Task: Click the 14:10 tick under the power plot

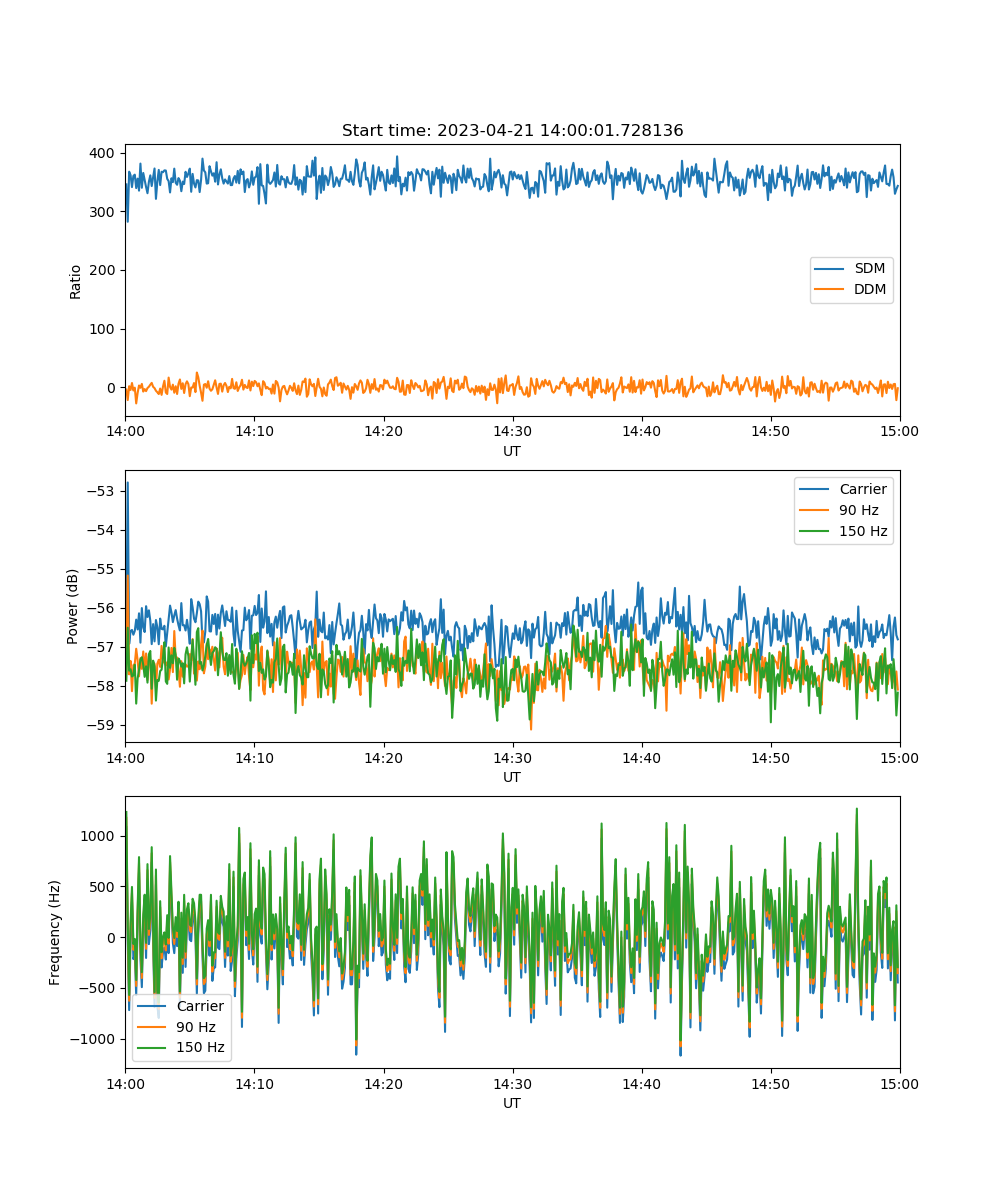Action: 254,757
